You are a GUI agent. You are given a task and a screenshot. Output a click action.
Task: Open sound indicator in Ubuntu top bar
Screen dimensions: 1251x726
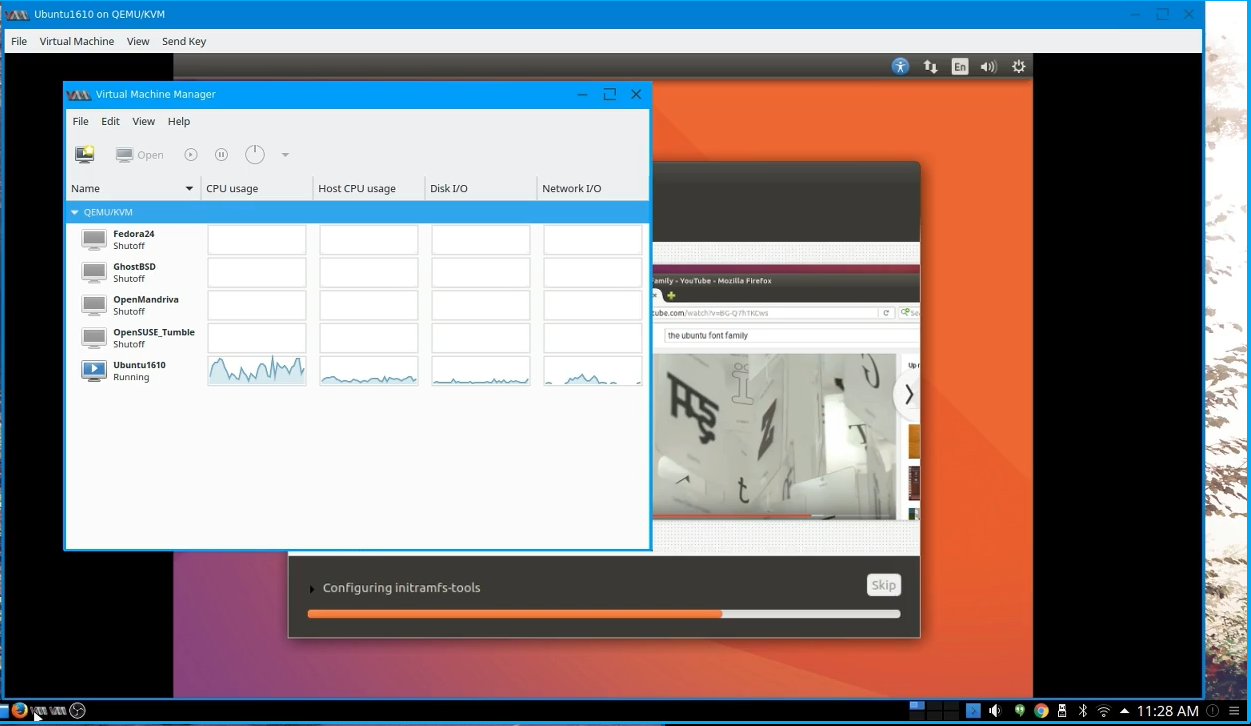pyautogui.click(x=989, y=66)
